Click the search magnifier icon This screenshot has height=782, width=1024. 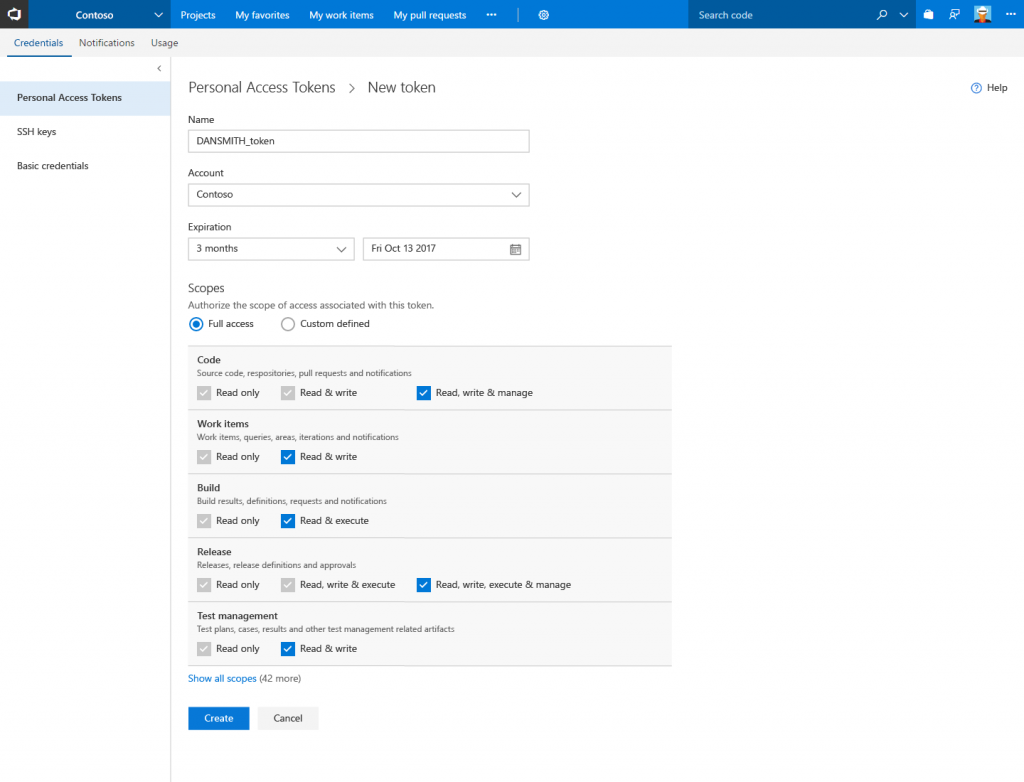coord(882,14)
